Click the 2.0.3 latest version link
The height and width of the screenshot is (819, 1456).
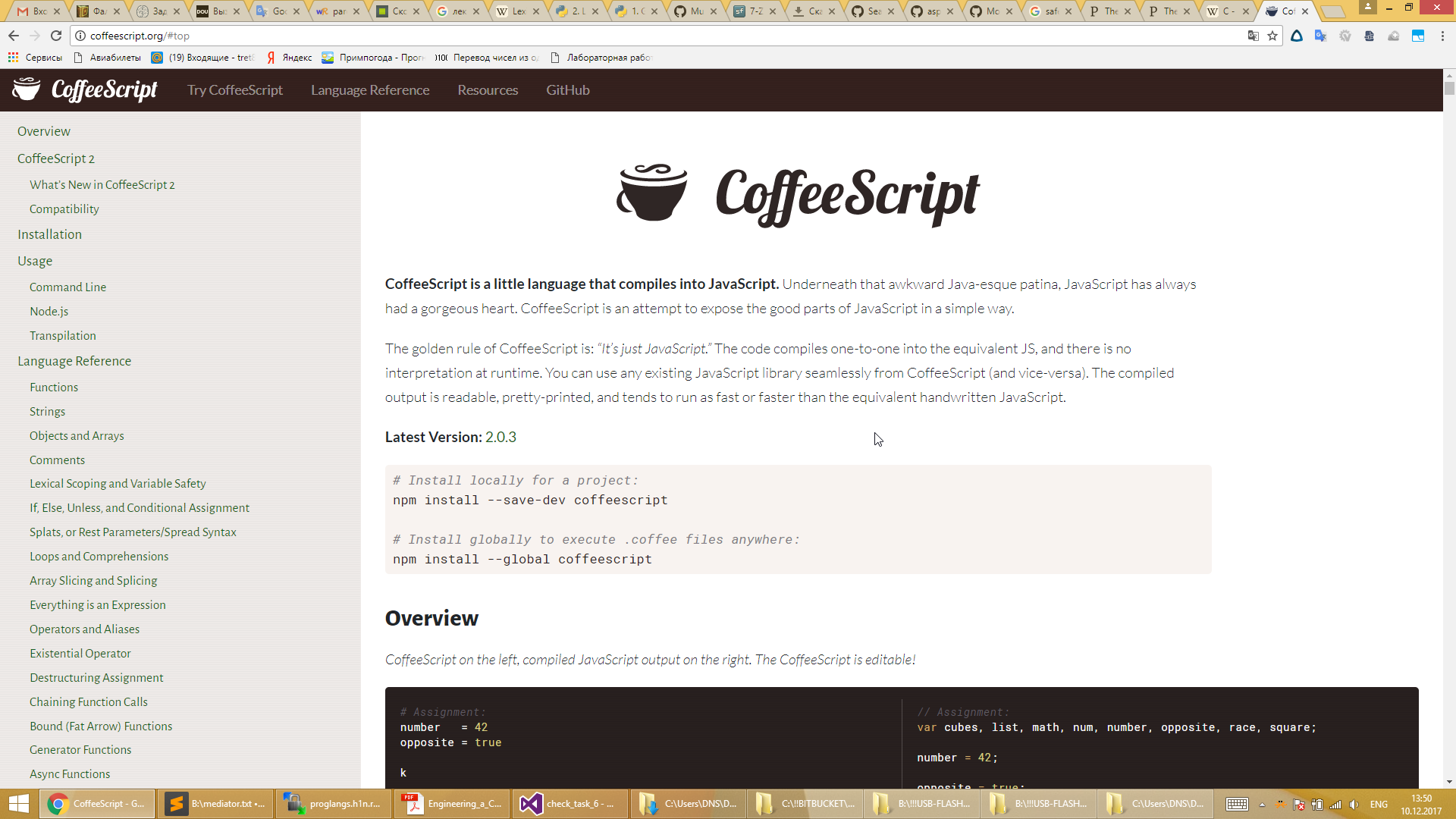point(500,437)
